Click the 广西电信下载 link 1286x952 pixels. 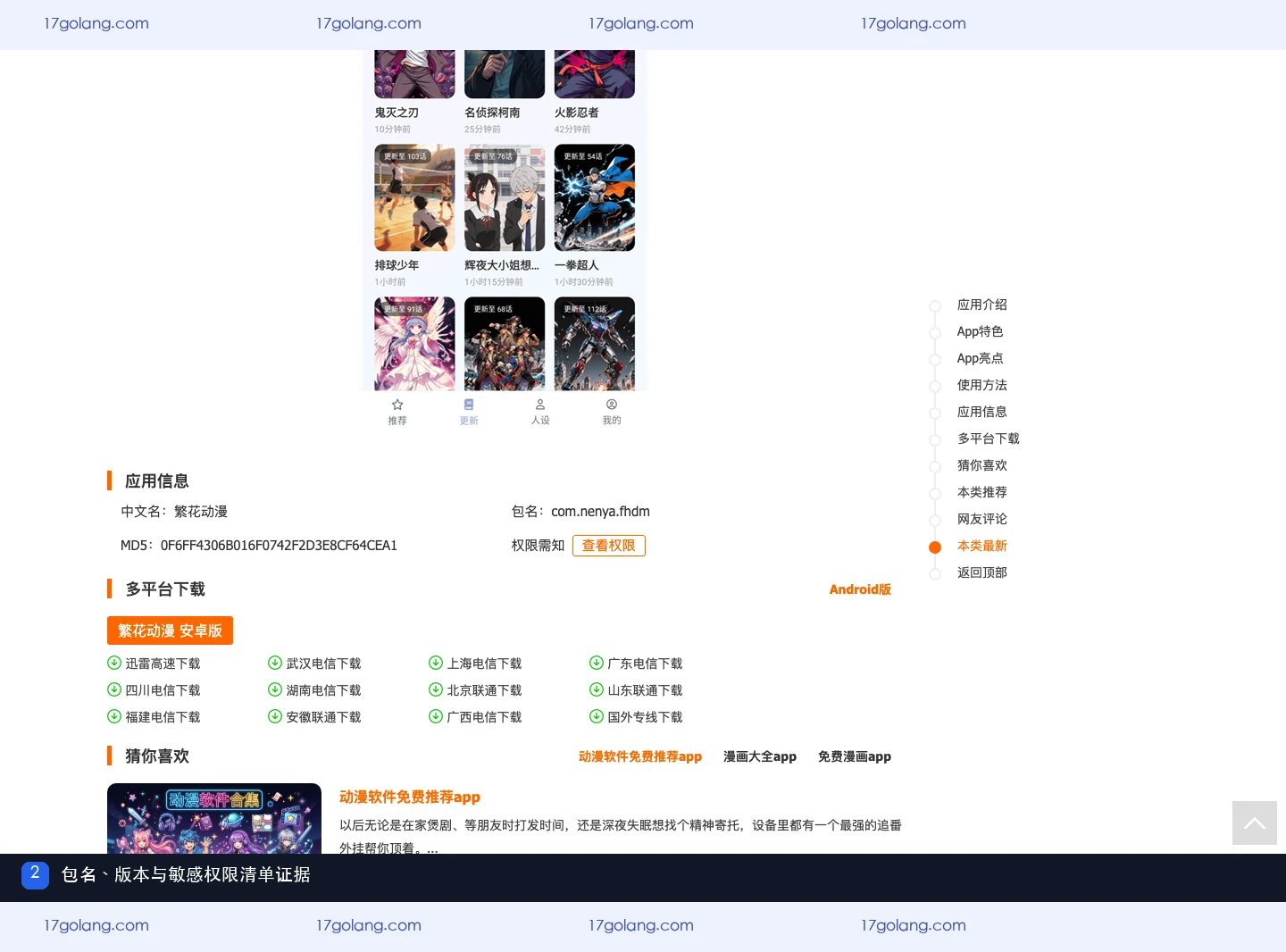pos(484,717)
